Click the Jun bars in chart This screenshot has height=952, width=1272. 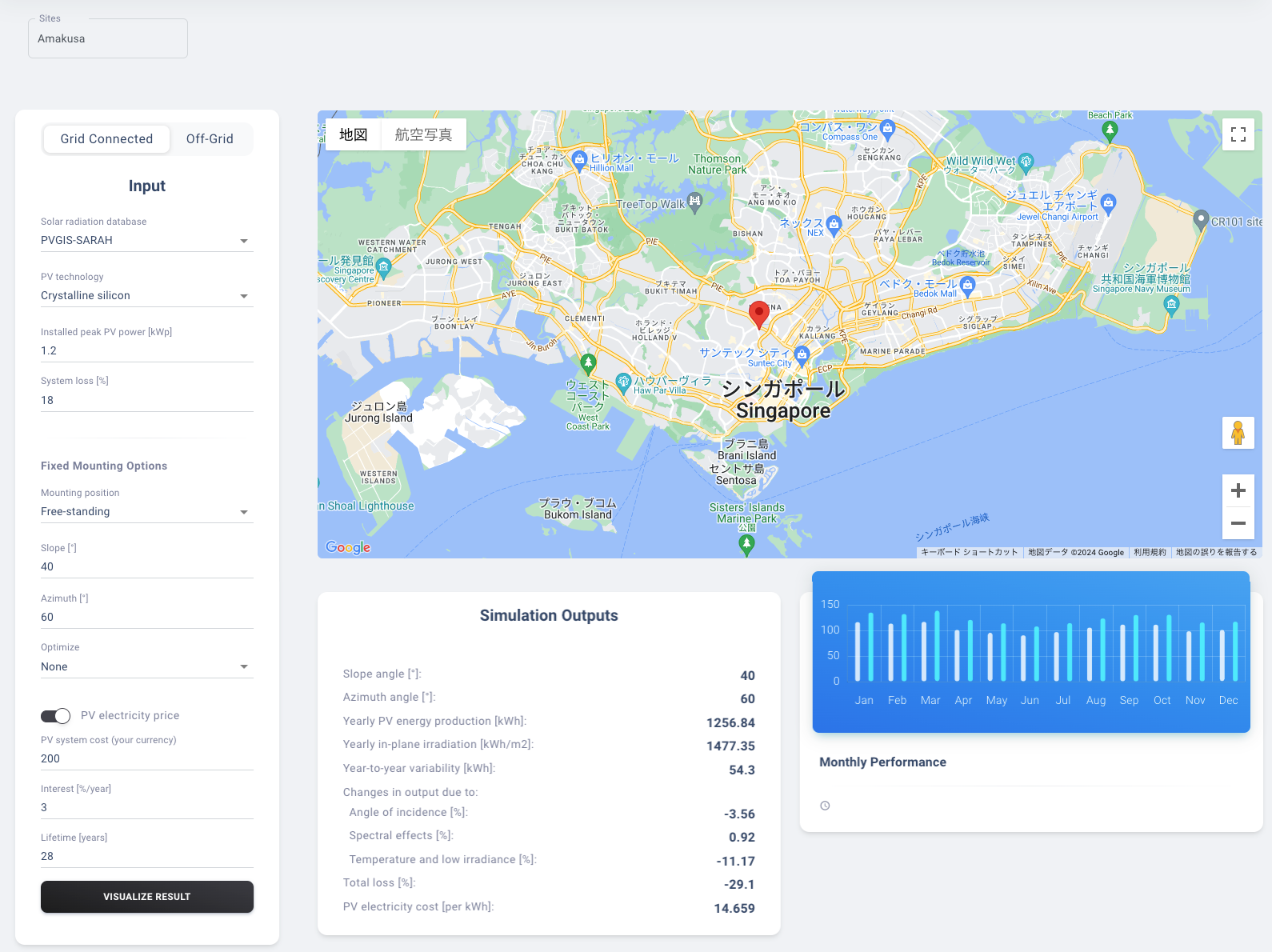[1030, 654]
